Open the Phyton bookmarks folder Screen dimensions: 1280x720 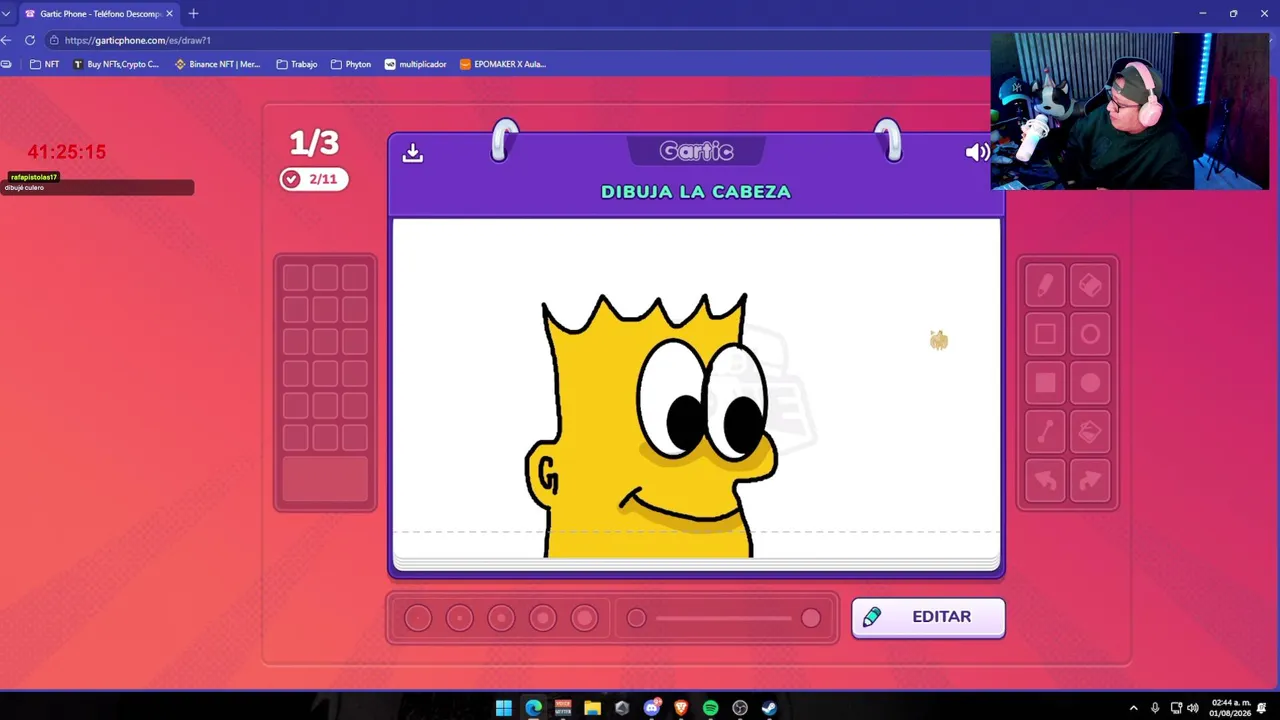(x=351, y=64)
